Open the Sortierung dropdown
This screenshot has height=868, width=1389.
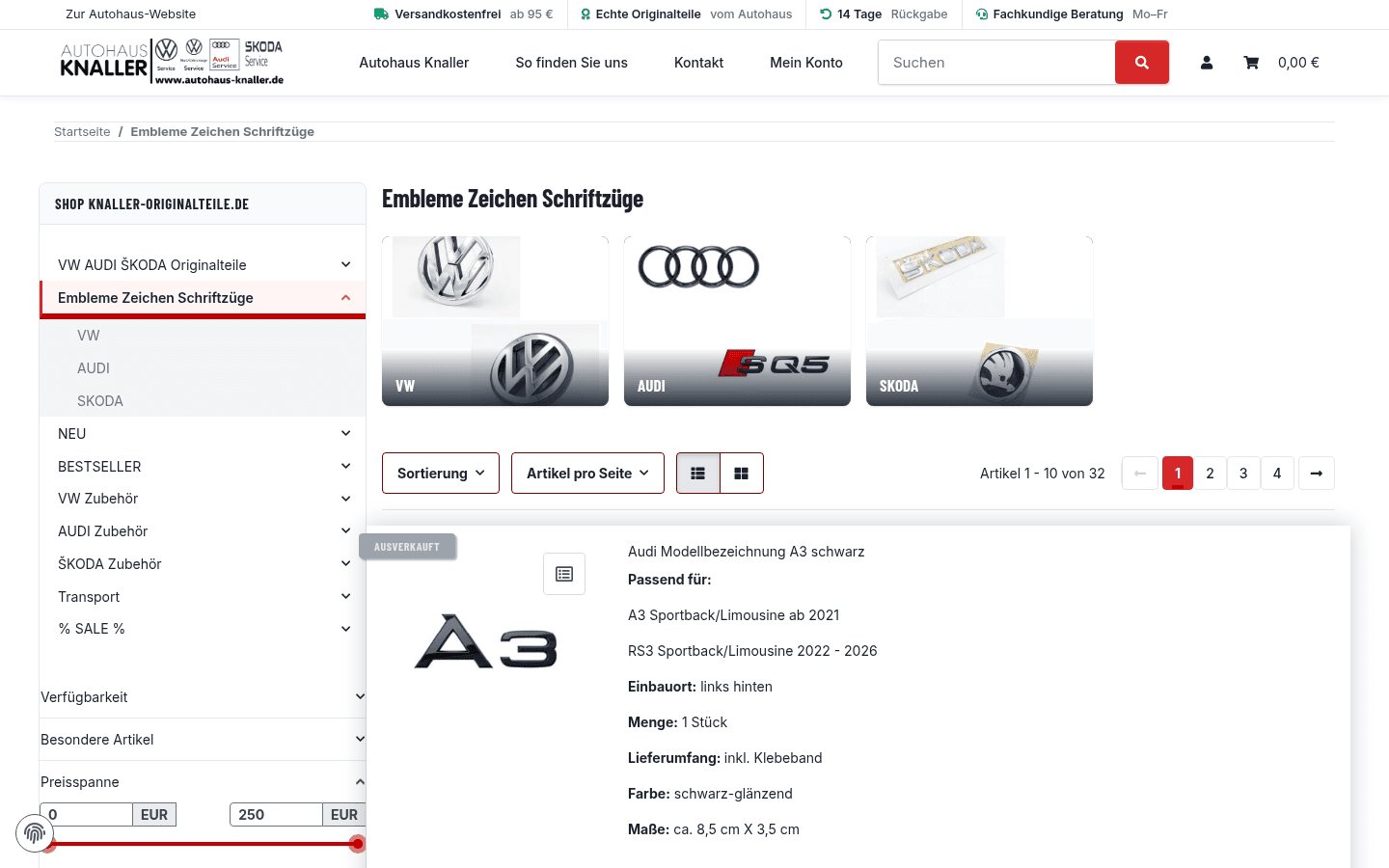[x=441, y=474]
